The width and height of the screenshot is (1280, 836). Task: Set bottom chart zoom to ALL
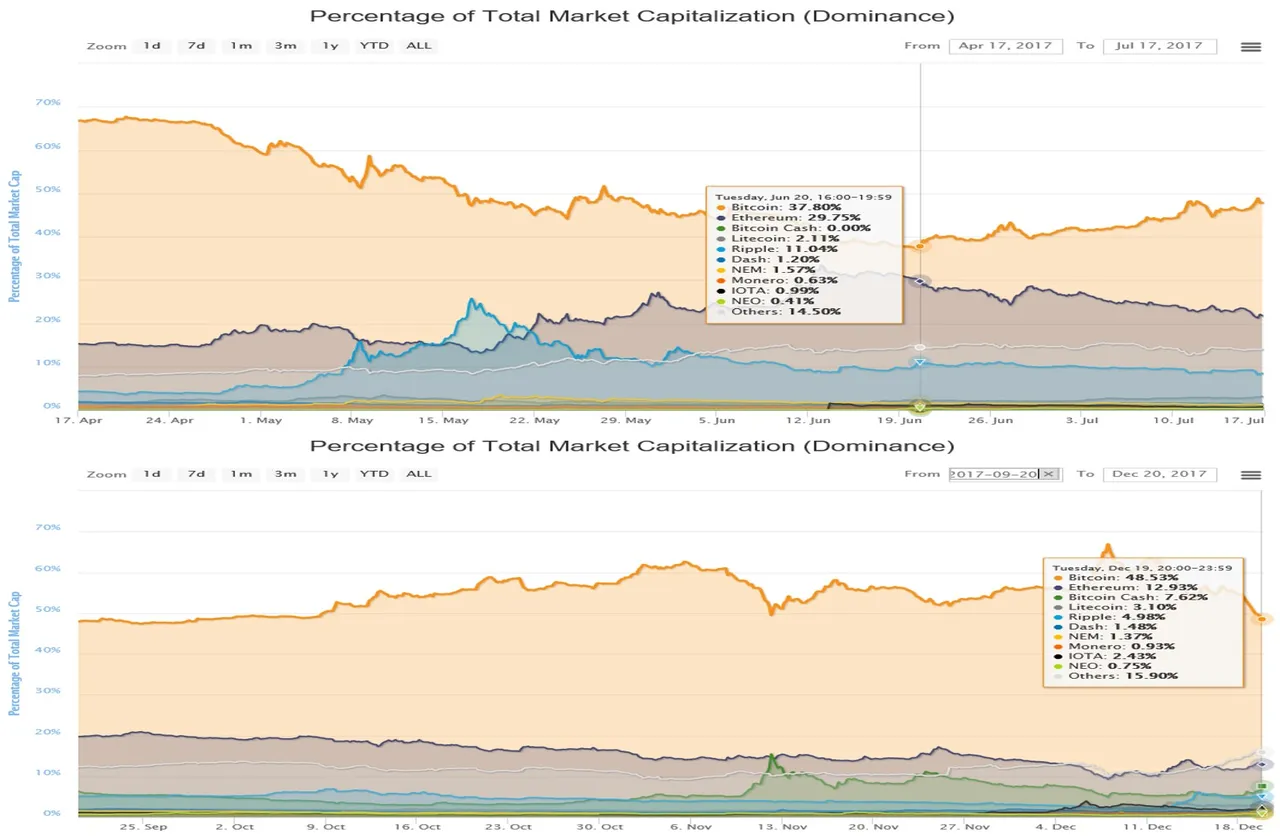[419, 474]
